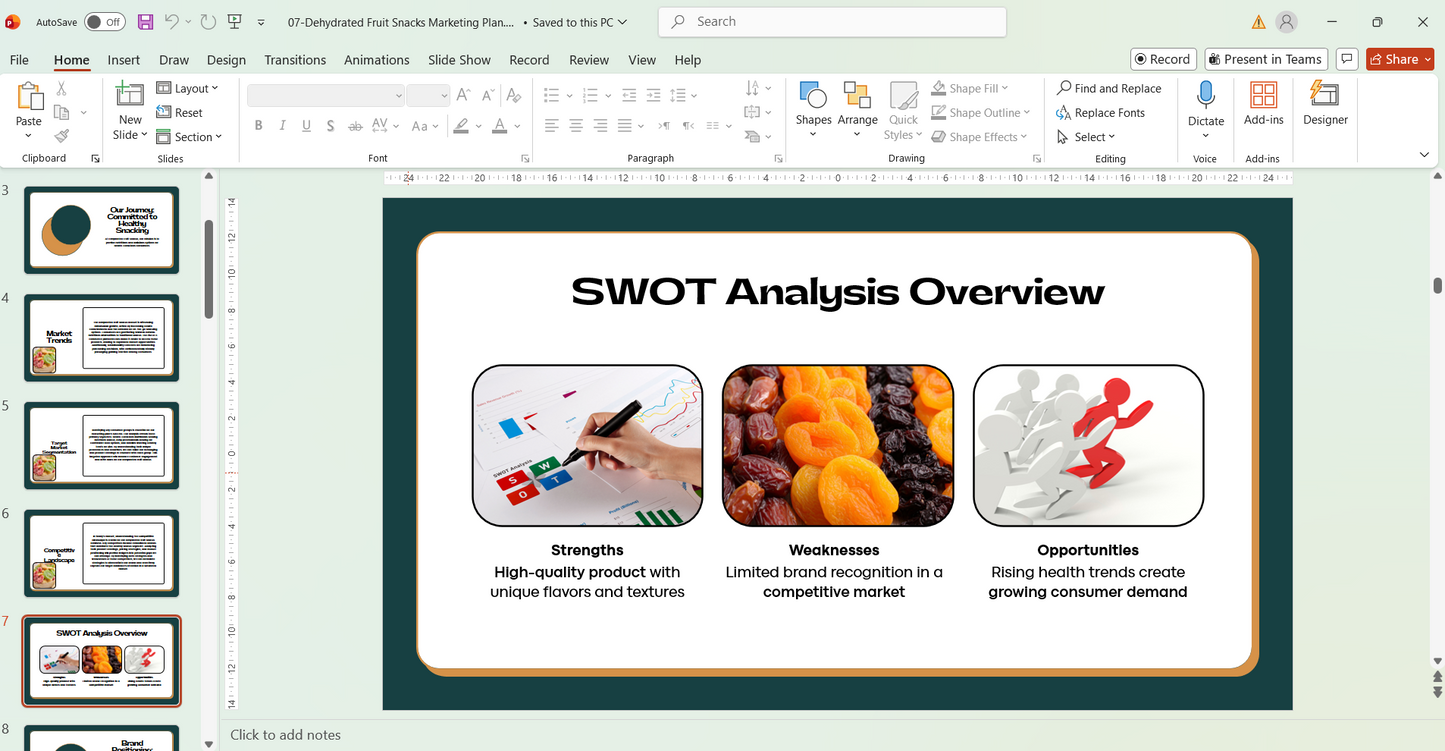Insert a New Slide via its icon

130,96
